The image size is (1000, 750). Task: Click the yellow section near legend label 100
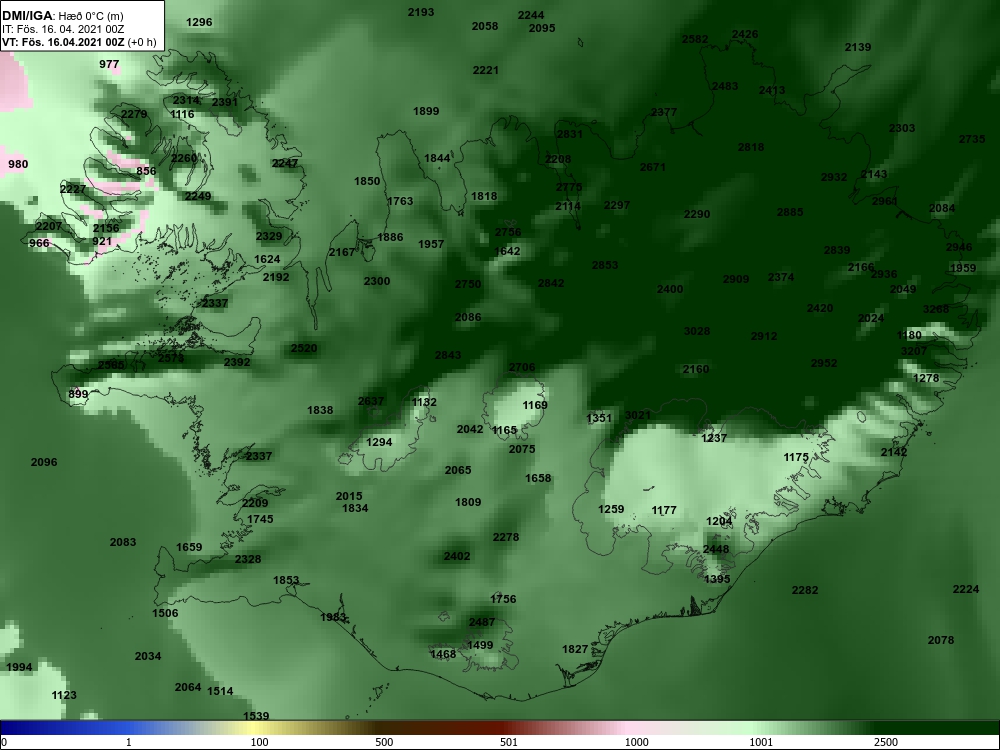[255, 728]
